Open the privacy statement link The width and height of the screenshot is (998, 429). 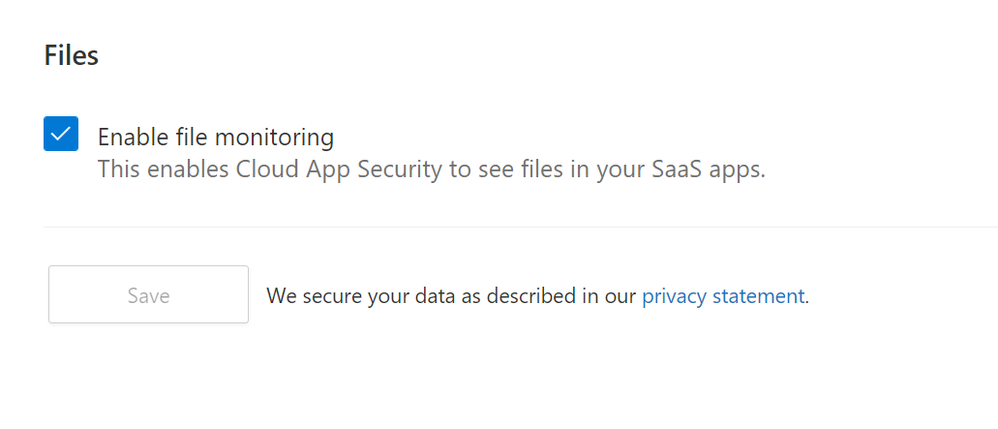click(x=723, y=296)
